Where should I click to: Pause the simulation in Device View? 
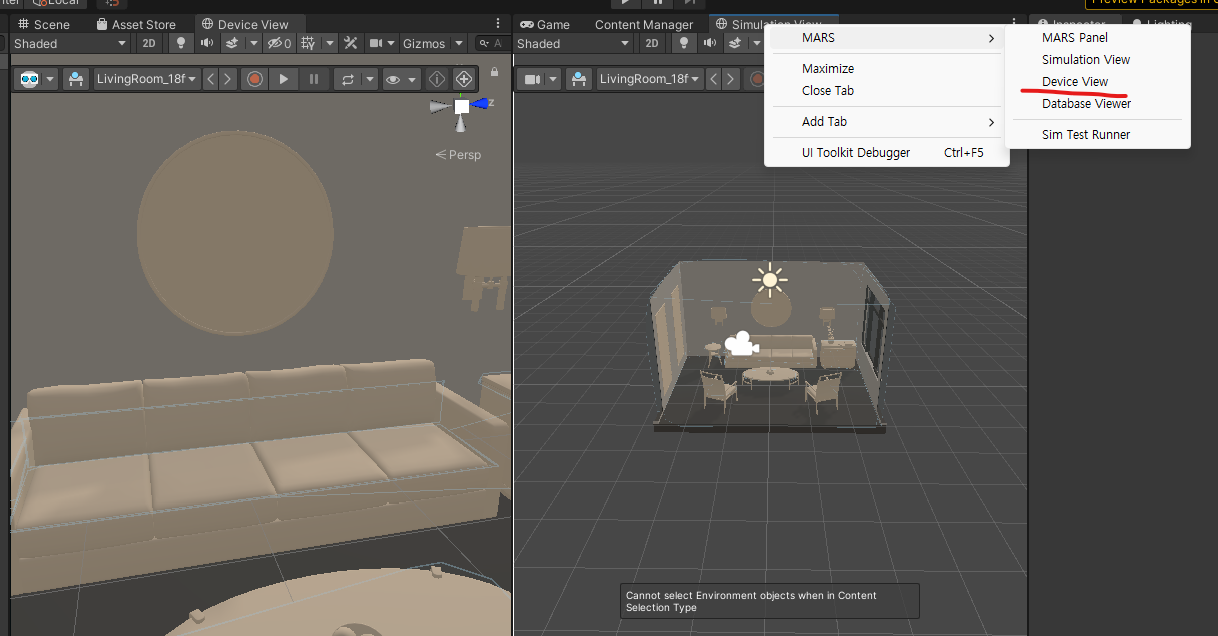coord(314,79)
